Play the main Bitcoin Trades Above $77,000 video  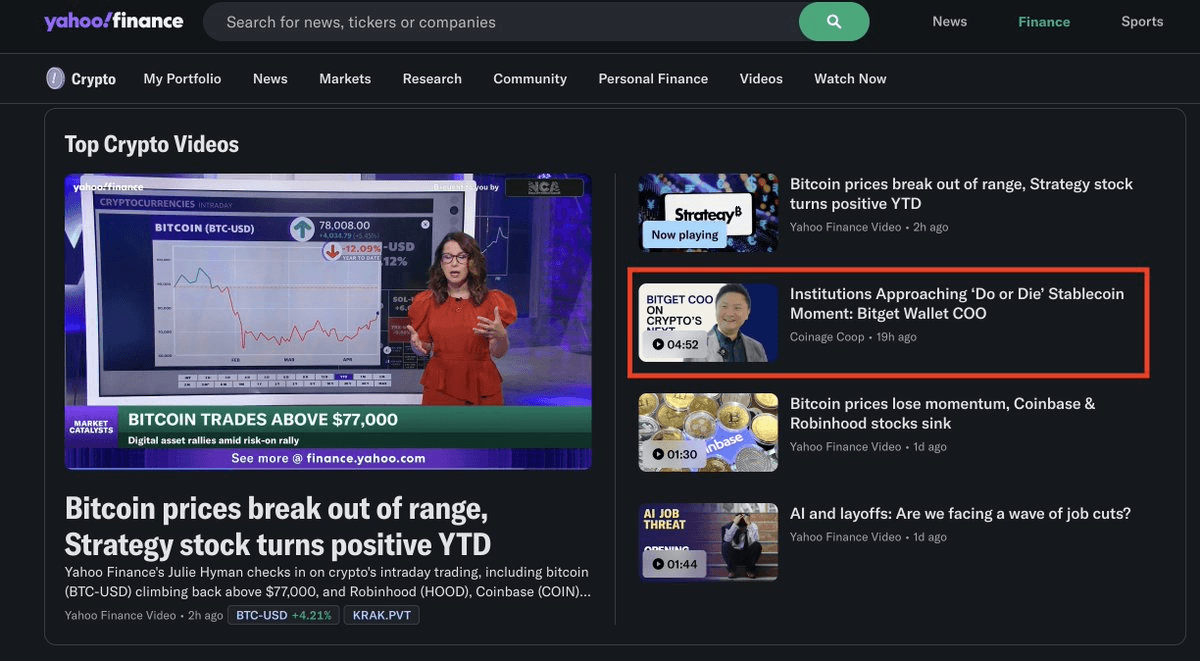(328, 321)
